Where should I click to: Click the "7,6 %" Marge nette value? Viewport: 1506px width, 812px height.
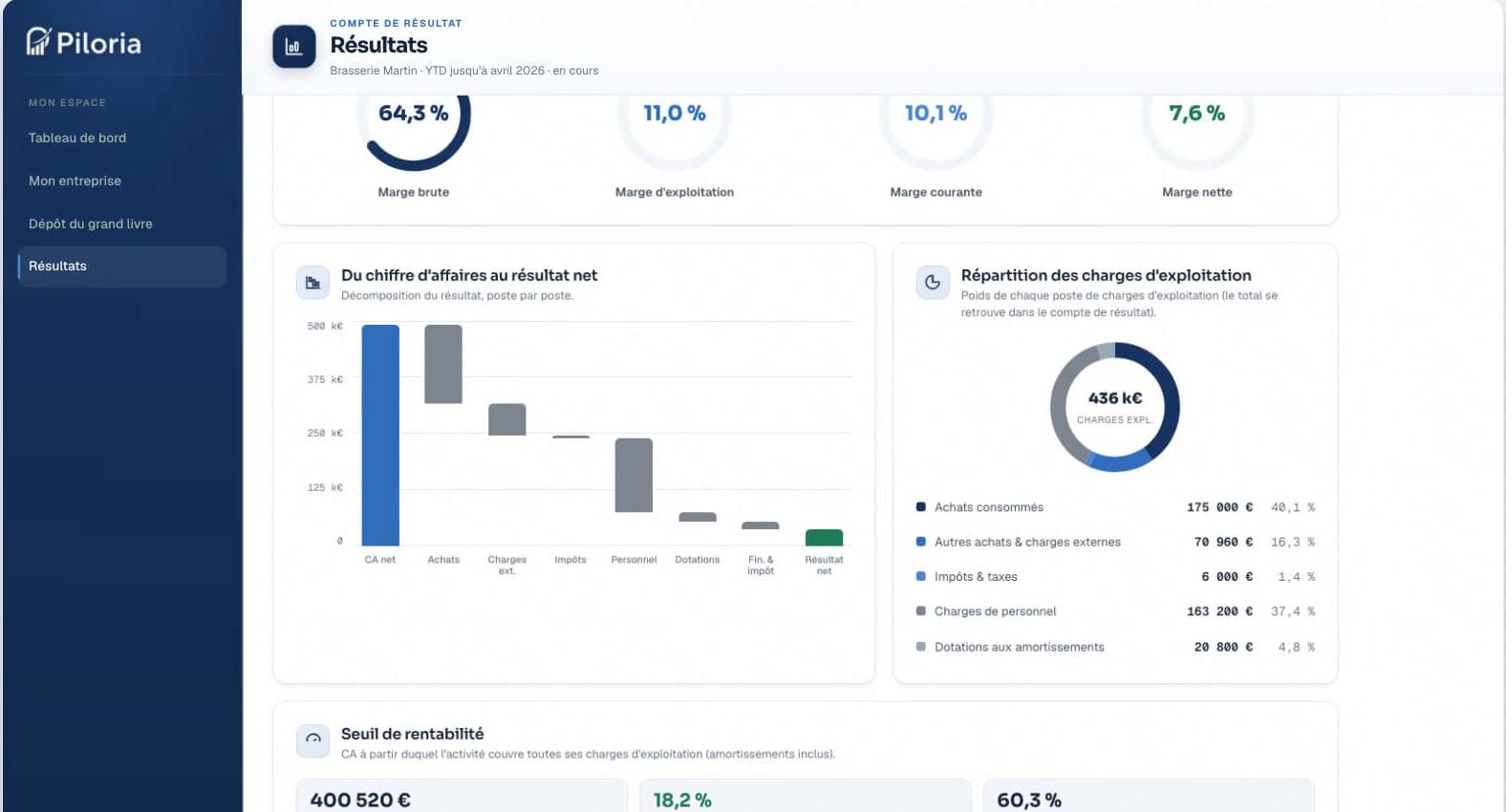click(1197, 113)
